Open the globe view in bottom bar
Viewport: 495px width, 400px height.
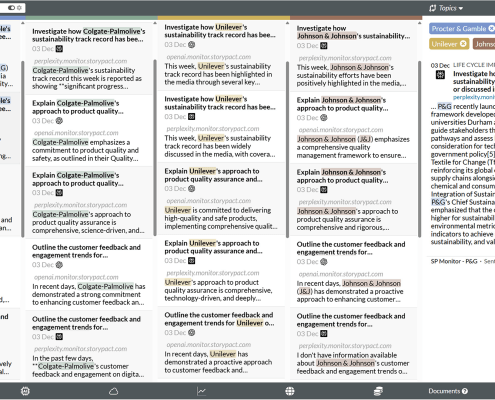[290, 391]
